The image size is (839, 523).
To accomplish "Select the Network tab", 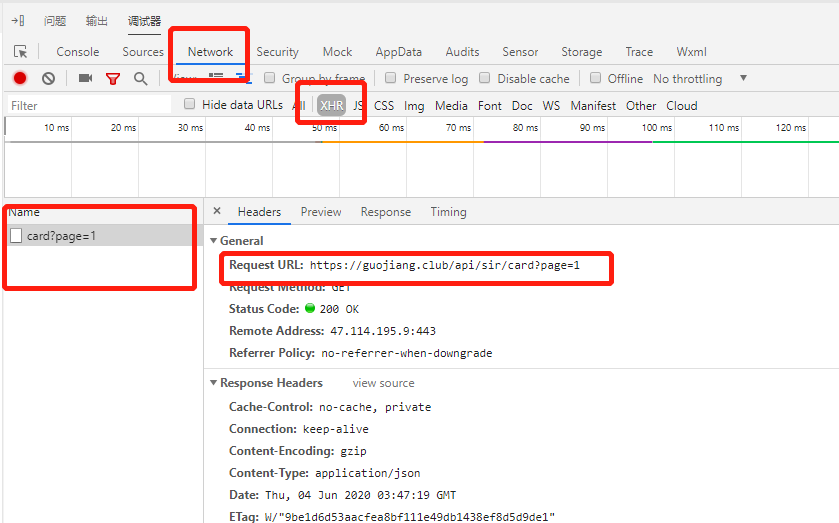I will point(210,52).
